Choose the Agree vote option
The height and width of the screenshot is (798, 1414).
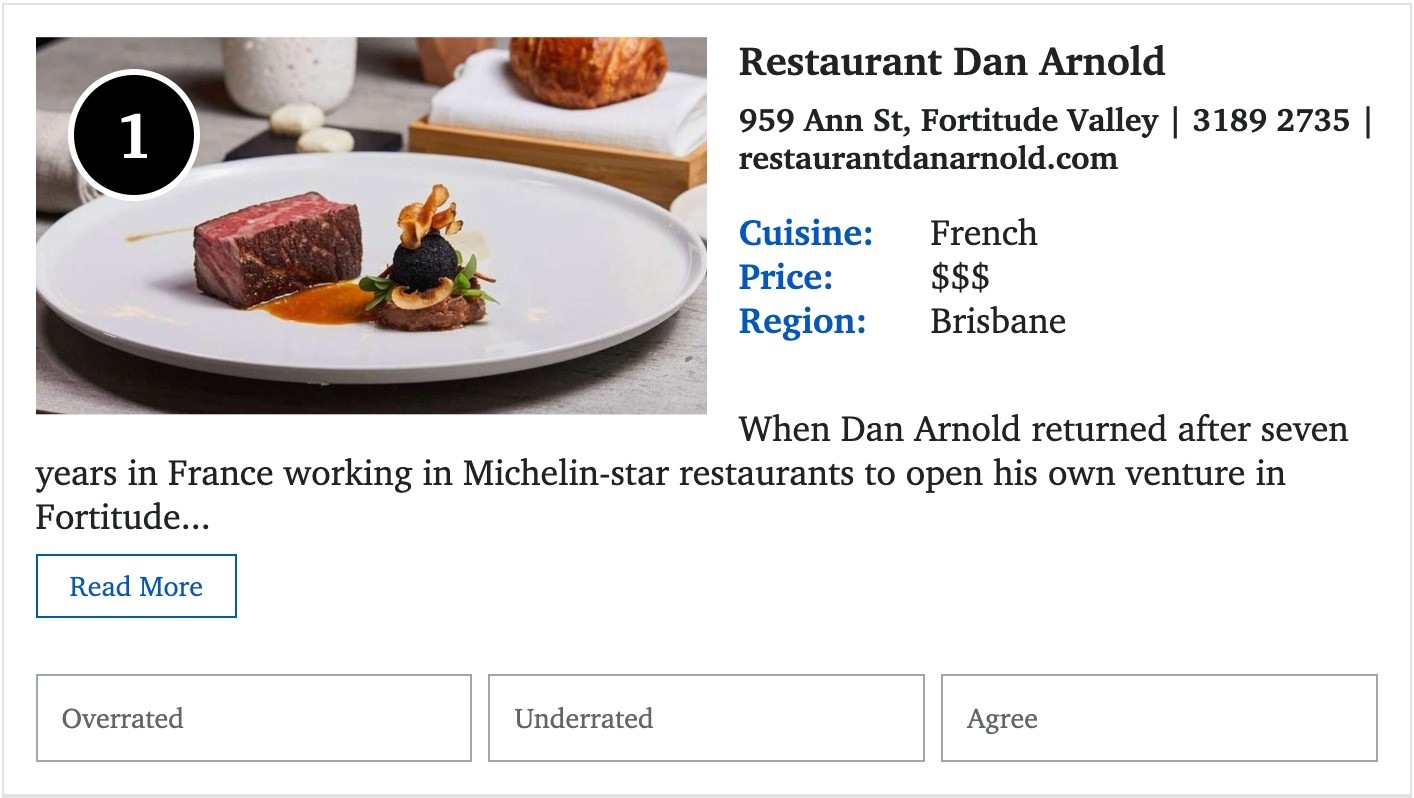tap(1158, 718)
